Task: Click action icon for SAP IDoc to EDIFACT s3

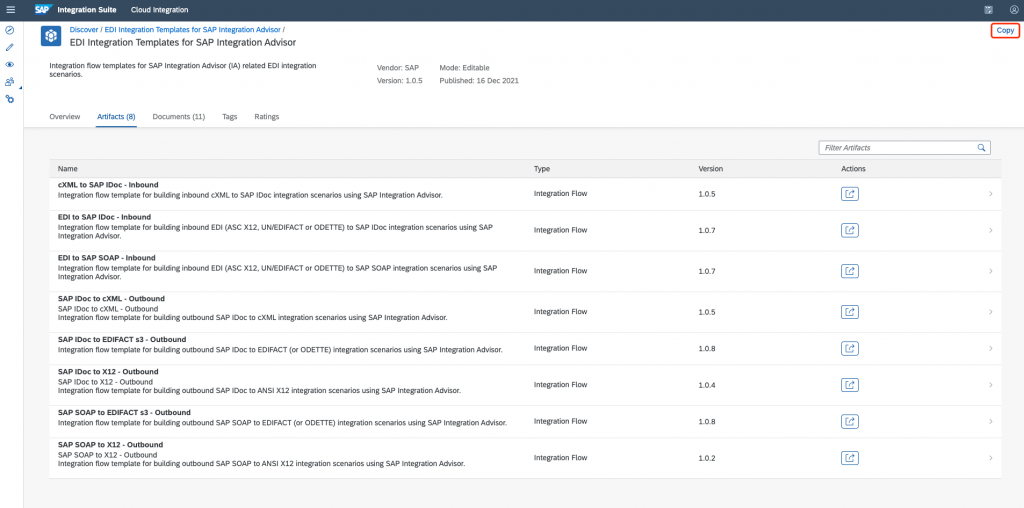Action: pos(850,349)
